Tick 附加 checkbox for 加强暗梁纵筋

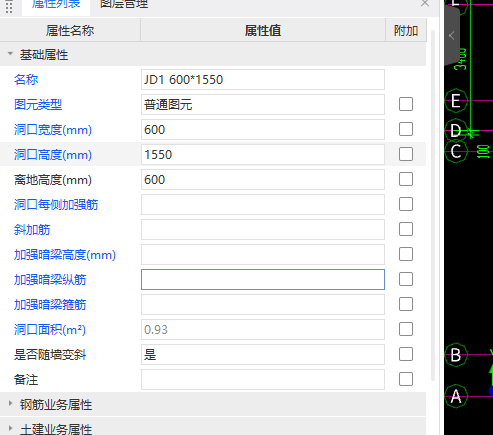coord(406,279)
